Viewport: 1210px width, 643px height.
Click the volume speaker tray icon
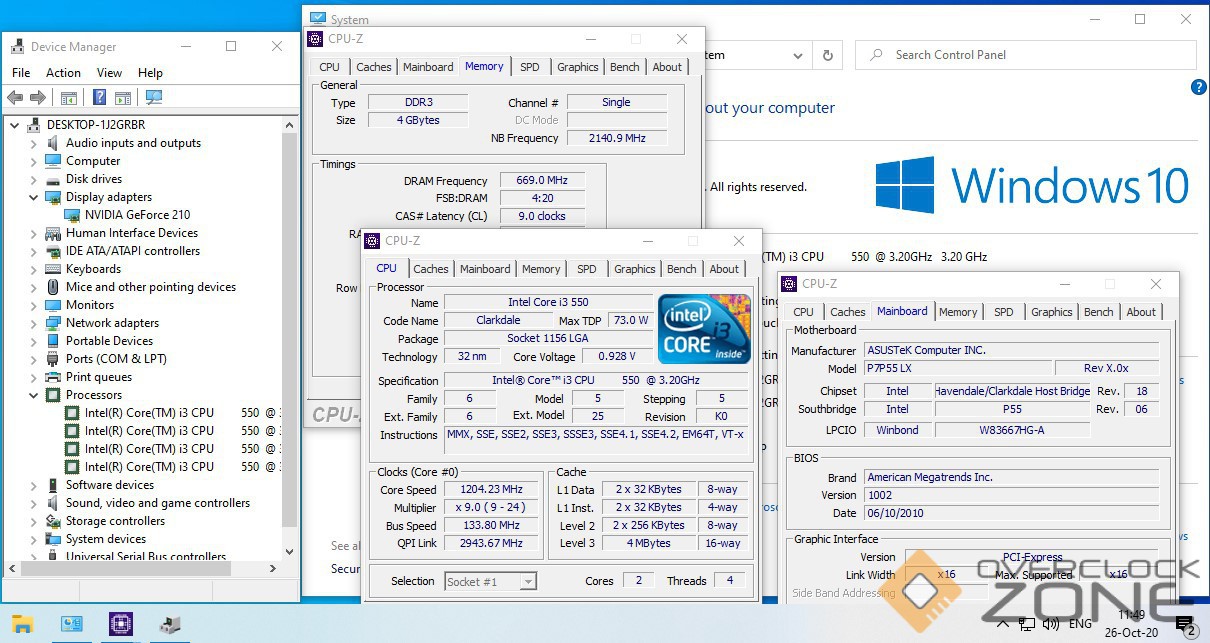click(1053, 625)
